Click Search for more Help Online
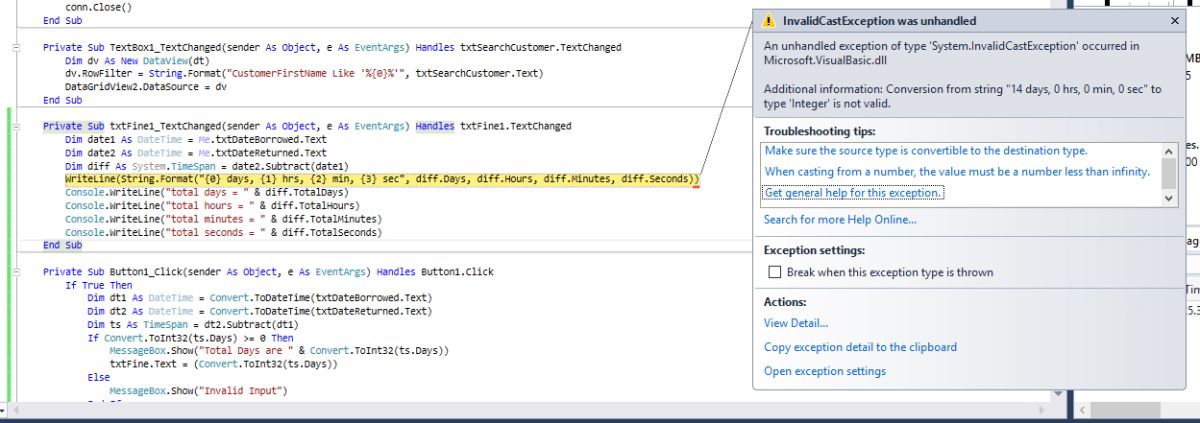Screen dimensions: 1200x423 (x=840, y=219)
